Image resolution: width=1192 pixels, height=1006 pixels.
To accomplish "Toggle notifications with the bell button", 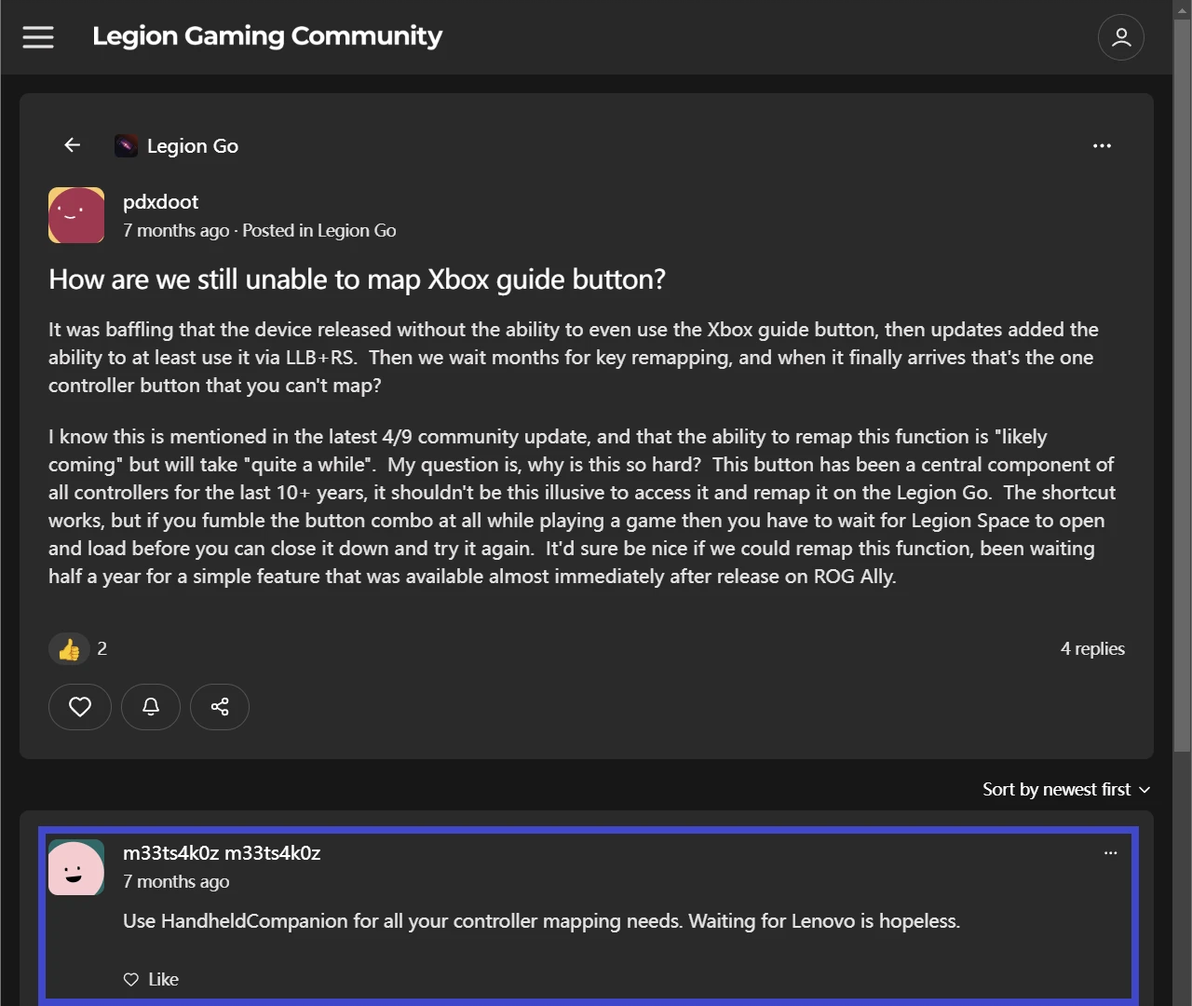I will click(151, 707).
